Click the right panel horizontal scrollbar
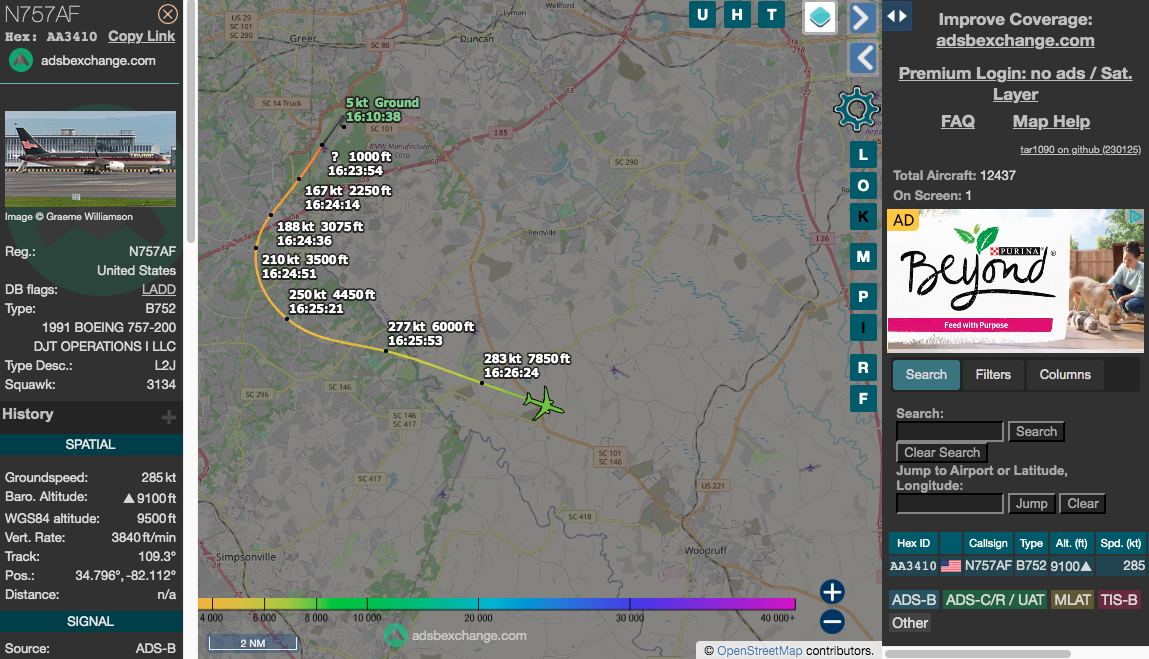 click(x=978, y=653)
